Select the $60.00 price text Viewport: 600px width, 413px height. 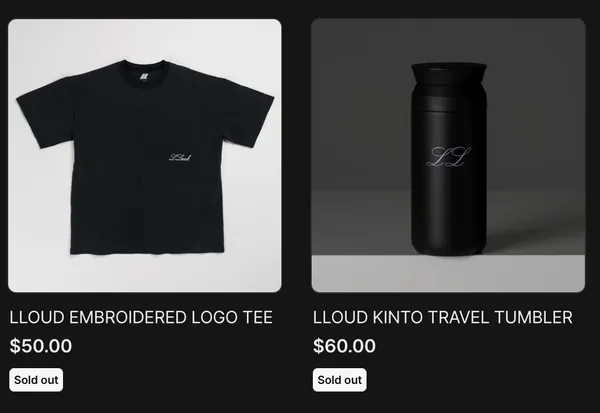tap(344, 346)
